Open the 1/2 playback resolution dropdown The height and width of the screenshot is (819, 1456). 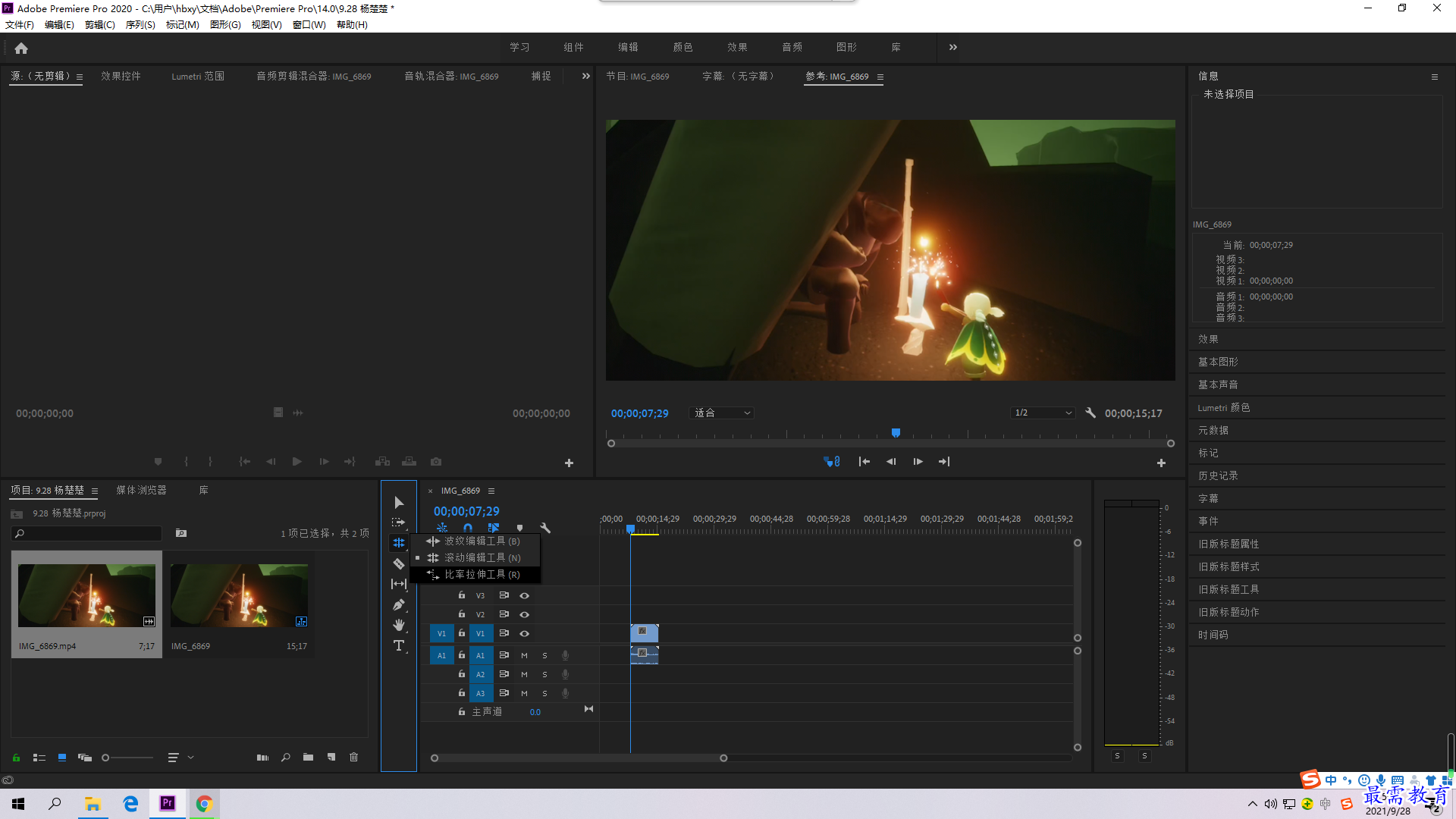click(1043, 413)
